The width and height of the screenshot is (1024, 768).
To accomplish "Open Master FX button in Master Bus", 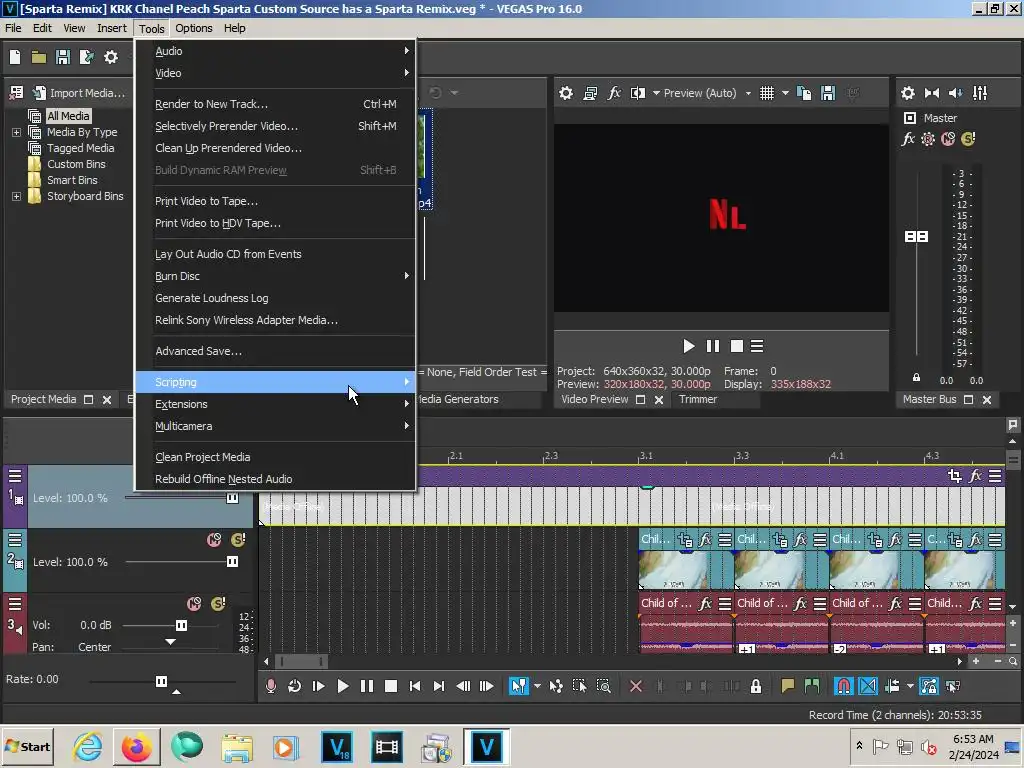I will pyautogui.click(x=908, y=139).
